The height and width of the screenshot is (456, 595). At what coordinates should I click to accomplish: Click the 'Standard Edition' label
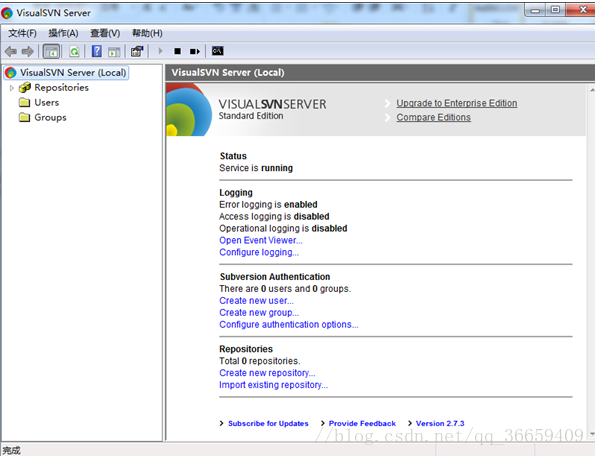(251, 116)
